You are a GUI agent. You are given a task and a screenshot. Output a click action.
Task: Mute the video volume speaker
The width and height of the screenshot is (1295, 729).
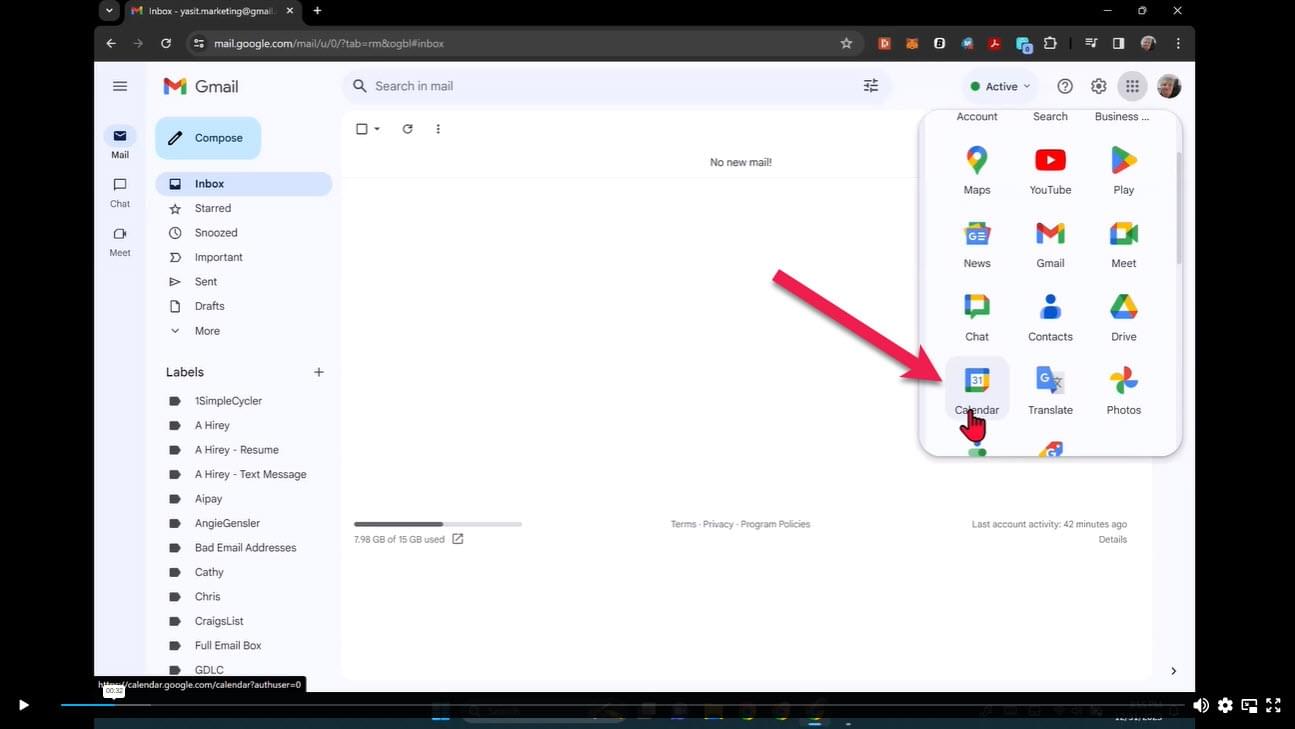[1200, 705]
